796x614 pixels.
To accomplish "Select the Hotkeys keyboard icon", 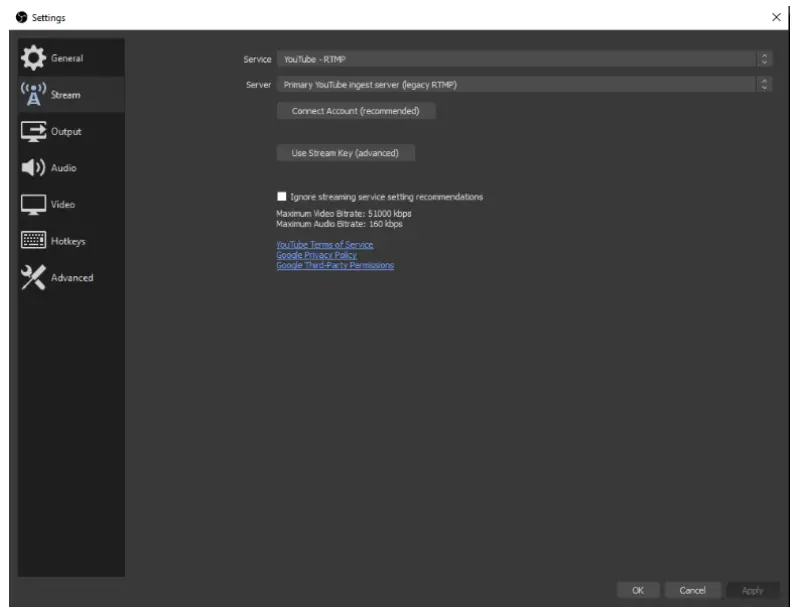I will (34, 240).
